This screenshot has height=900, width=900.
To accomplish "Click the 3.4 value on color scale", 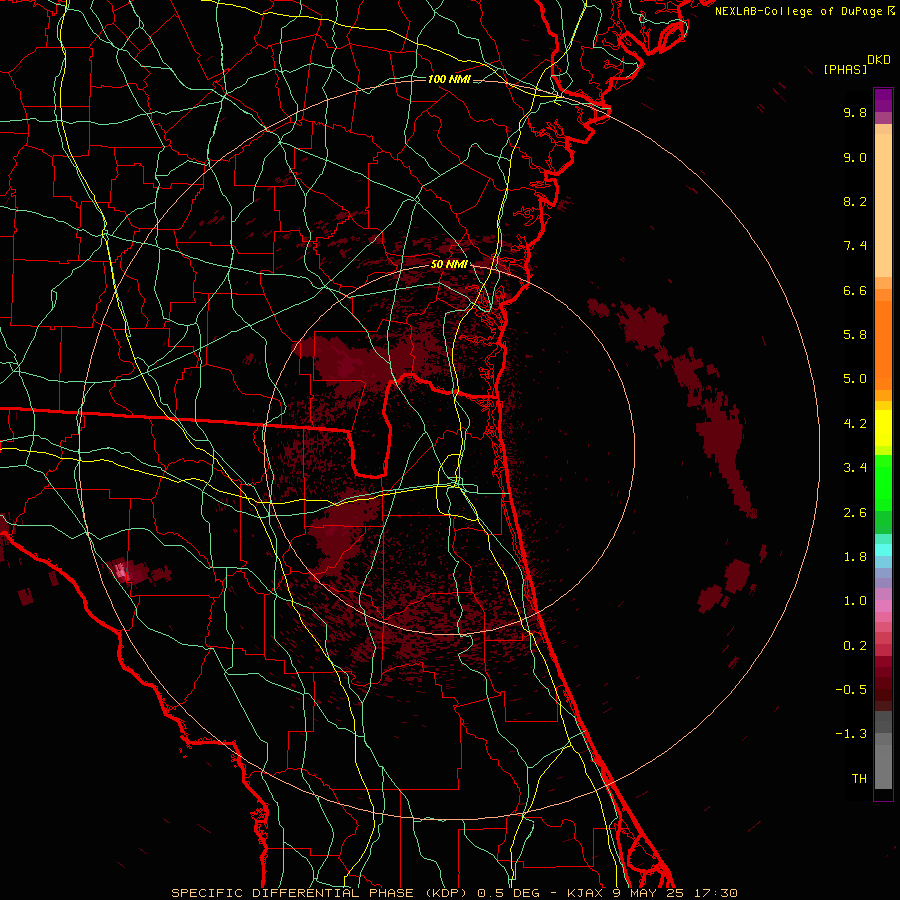I will click(855, 468).
